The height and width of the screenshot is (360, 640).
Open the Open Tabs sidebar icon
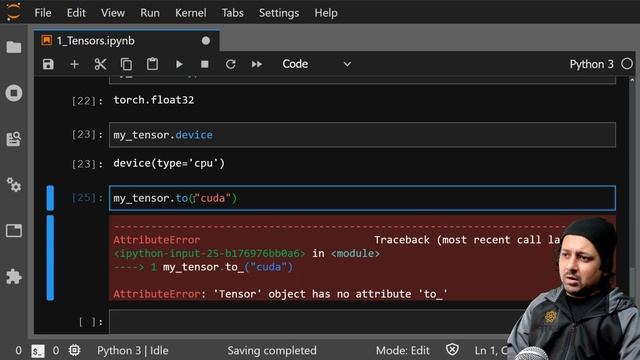click(14, 231)
